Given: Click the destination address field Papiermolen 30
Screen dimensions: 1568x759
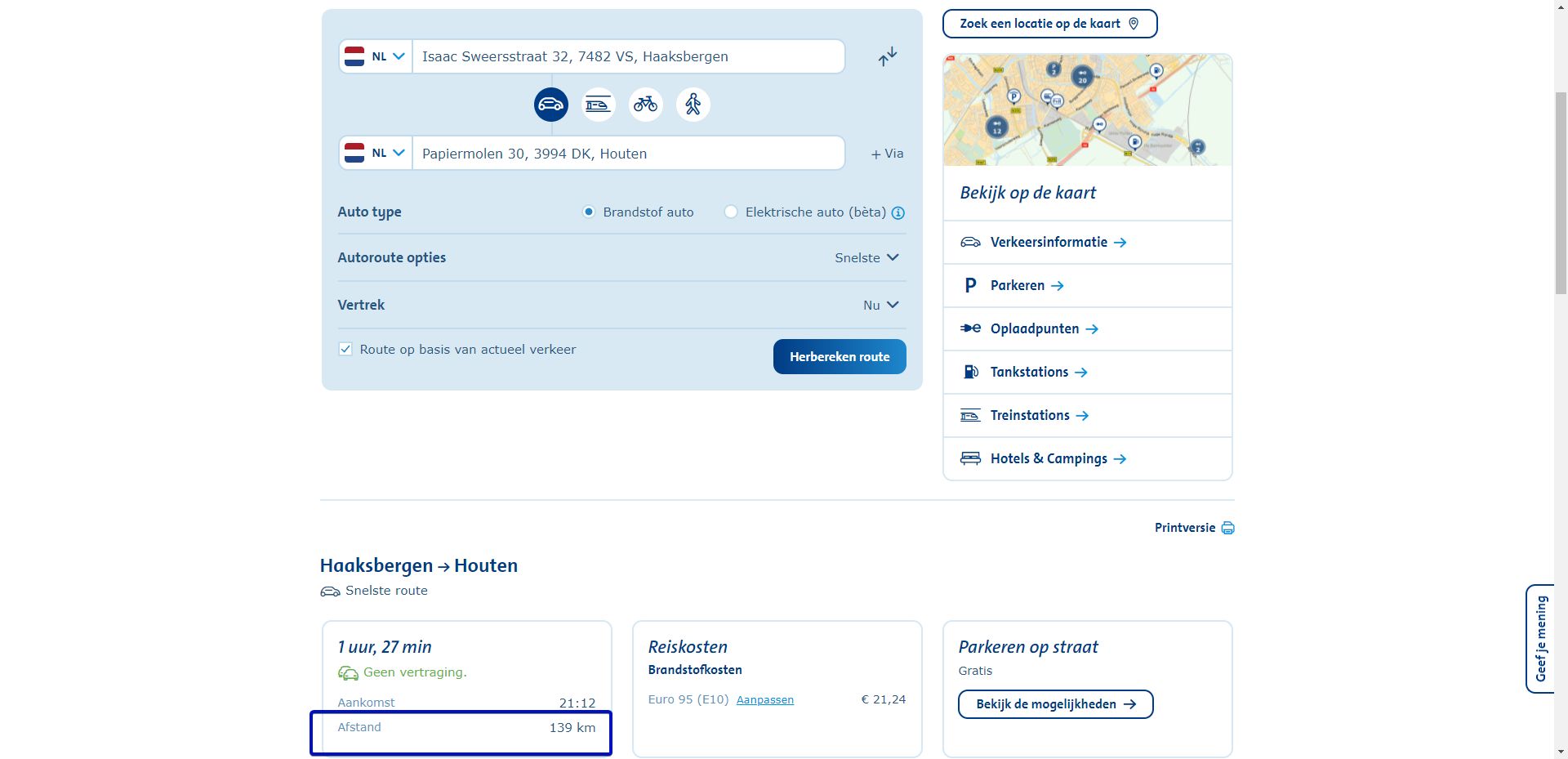Looking at the screenshot, I should (627, 154).
